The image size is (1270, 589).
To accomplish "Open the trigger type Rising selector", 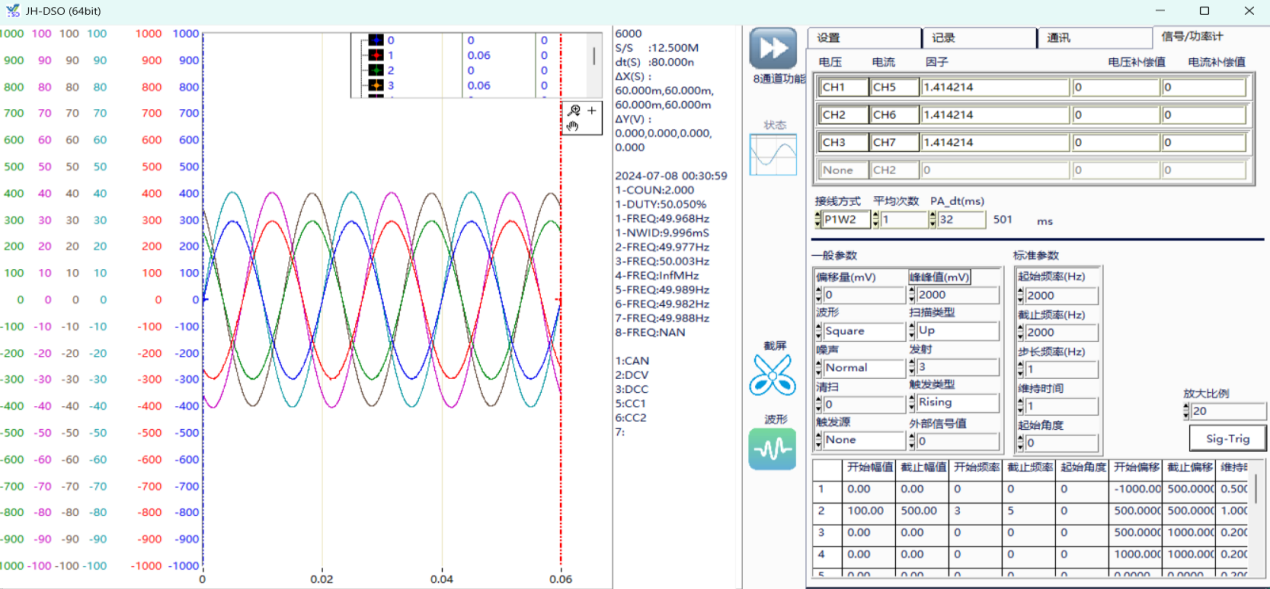I will click(x=956, y=403).
